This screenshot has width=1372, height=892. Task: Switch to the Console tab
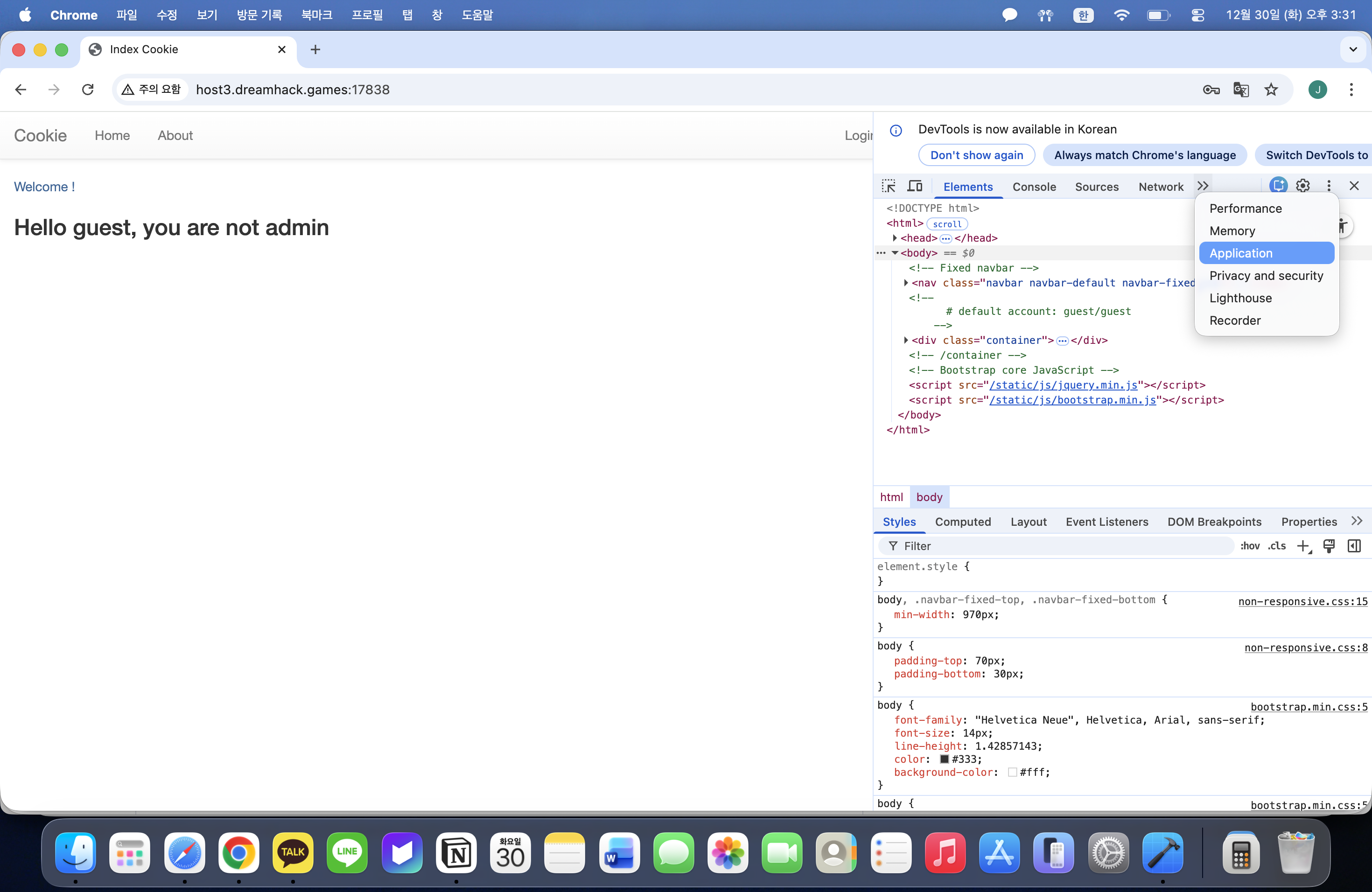click(1034, 187)
